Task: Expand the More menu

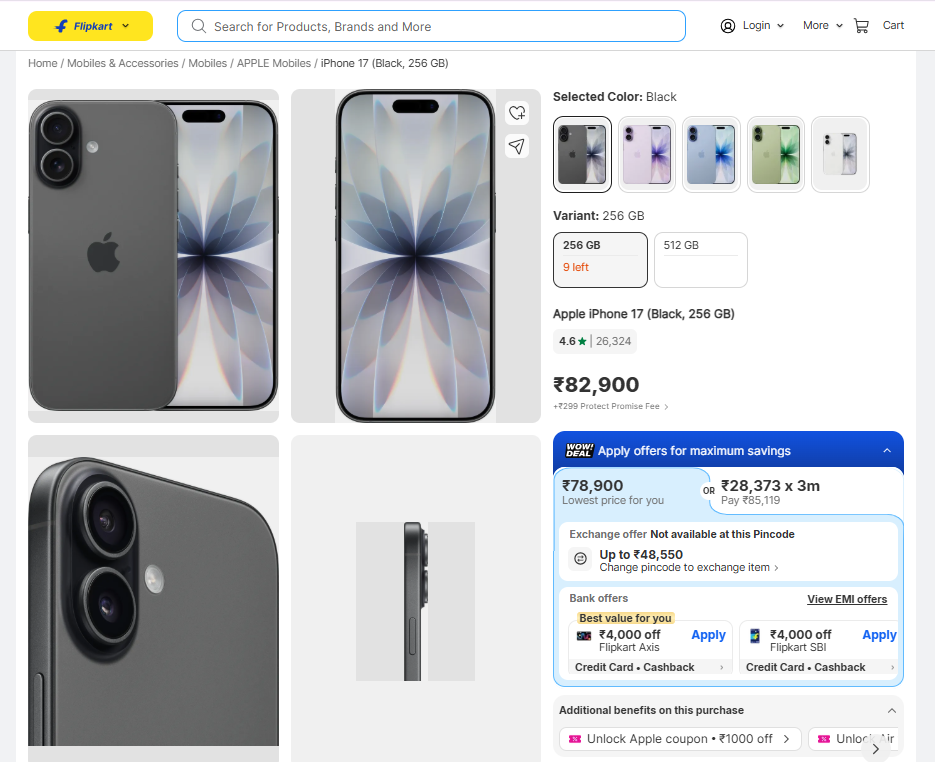Action: (x=822, y=26)
